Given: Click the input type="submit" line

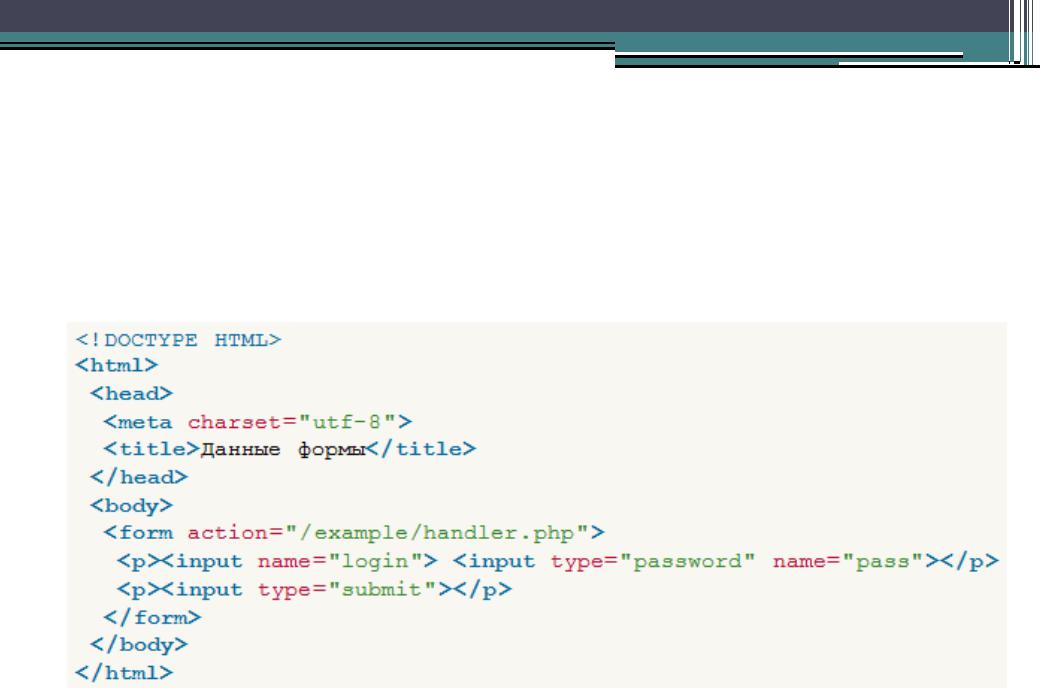Looking at the screenshot, I should coord(314,589).
